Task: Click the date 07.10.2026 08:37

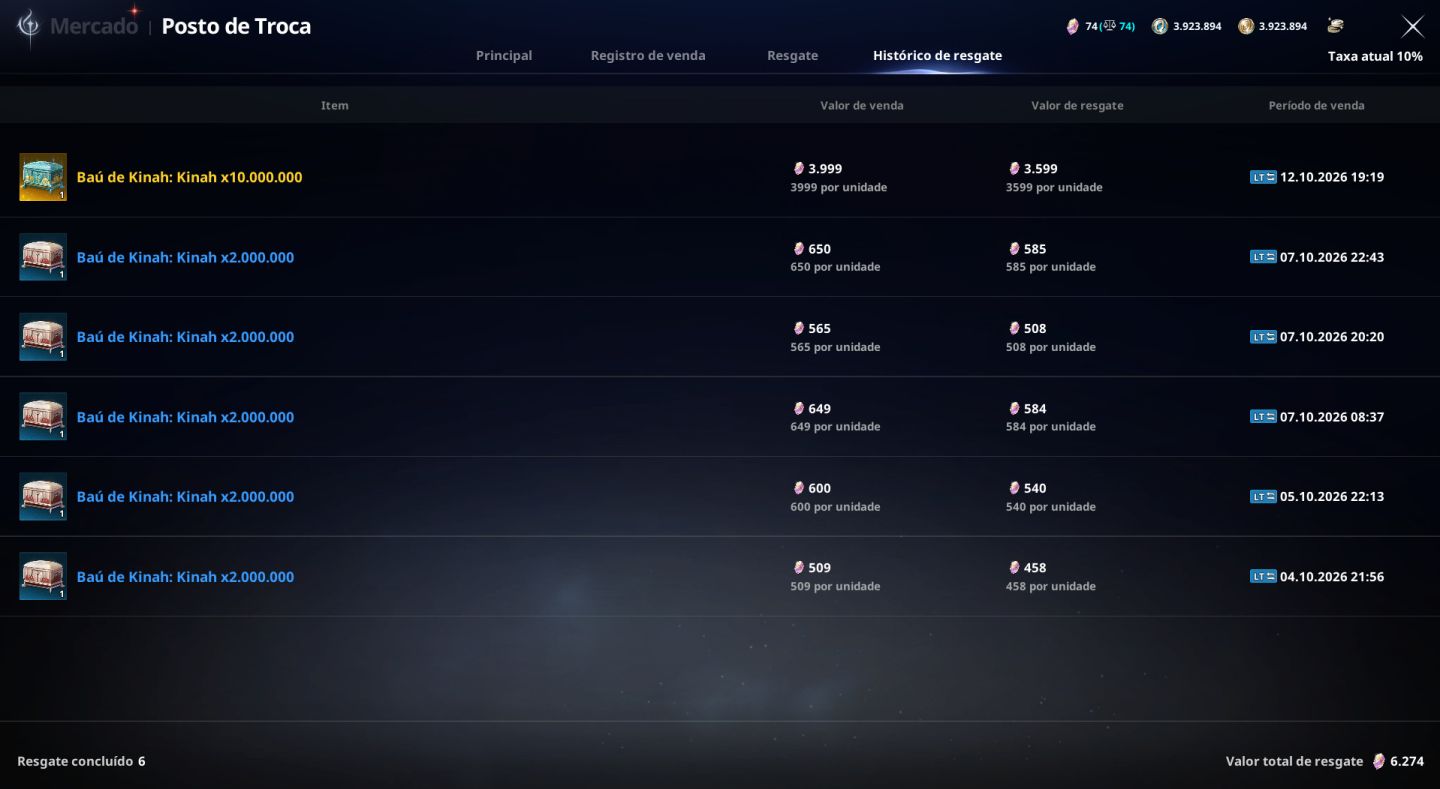Action: coord(1332,417)
